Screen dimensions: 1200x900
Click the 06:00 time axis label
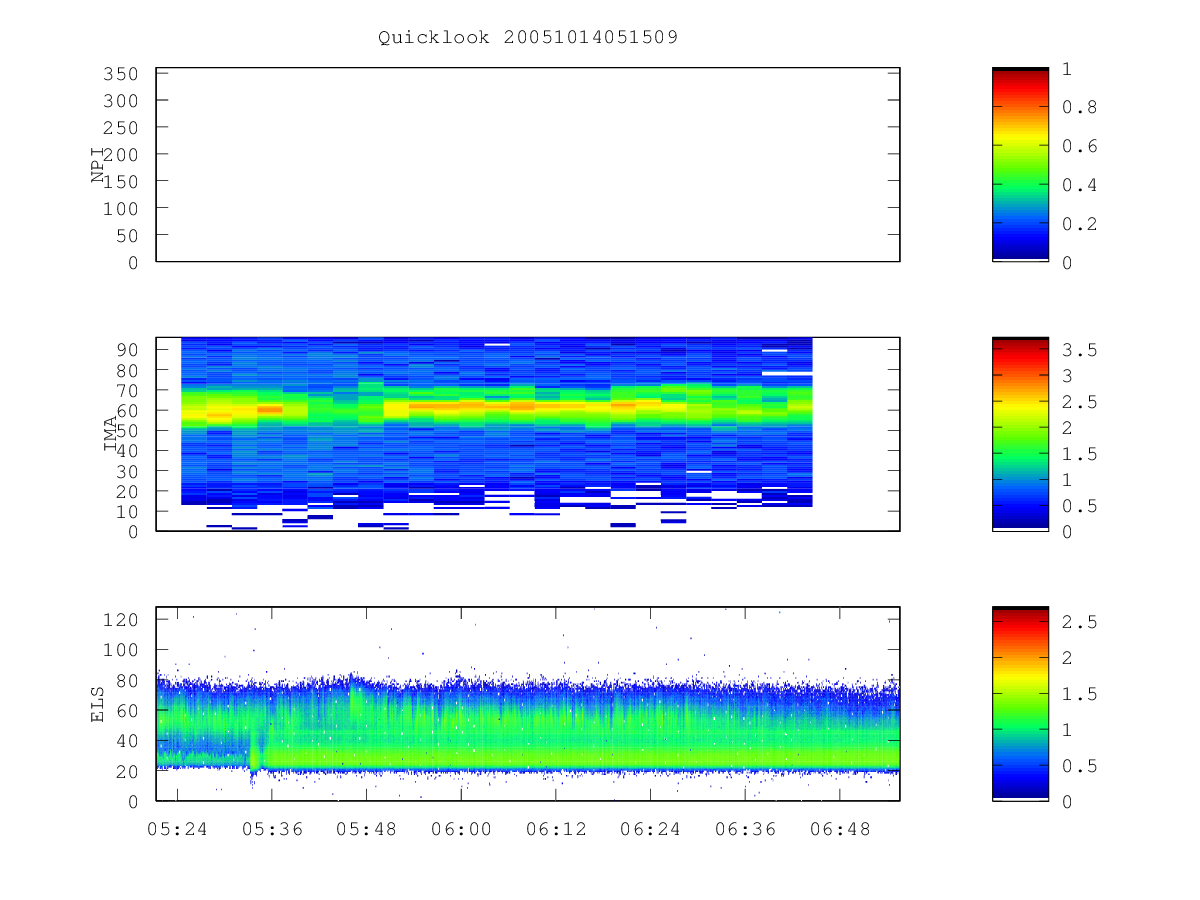tap(461, 829)
